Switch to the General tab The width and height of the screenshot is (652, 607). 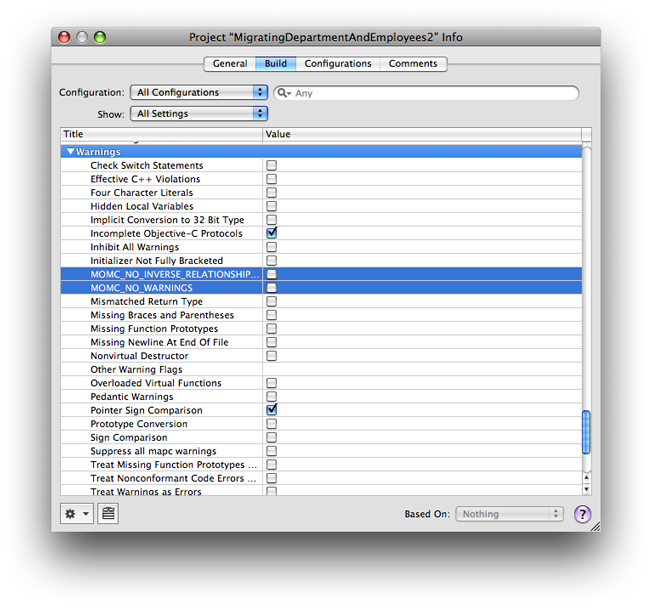230,64
